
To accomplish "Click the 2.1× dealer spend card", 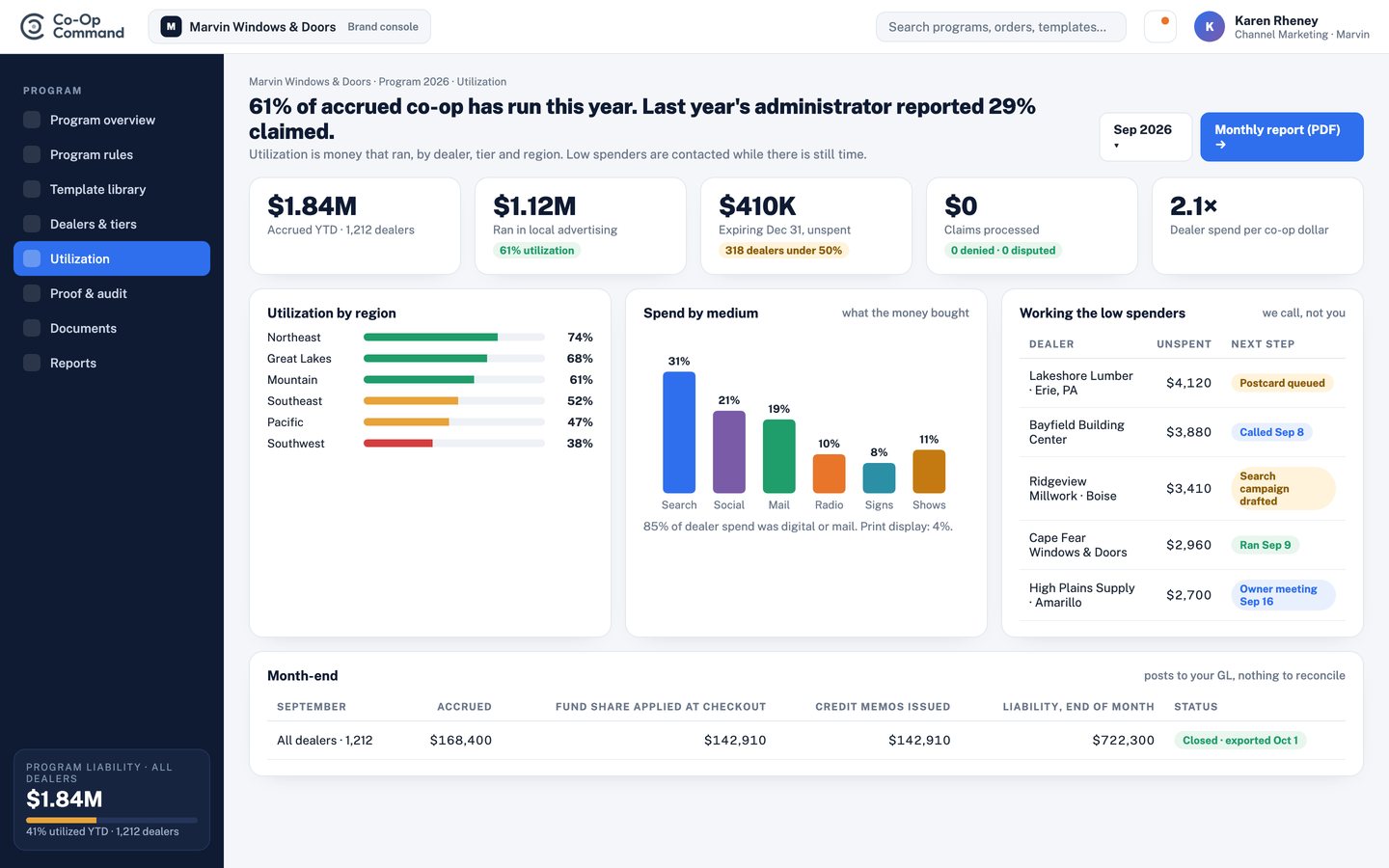I will coord(1258,226).
